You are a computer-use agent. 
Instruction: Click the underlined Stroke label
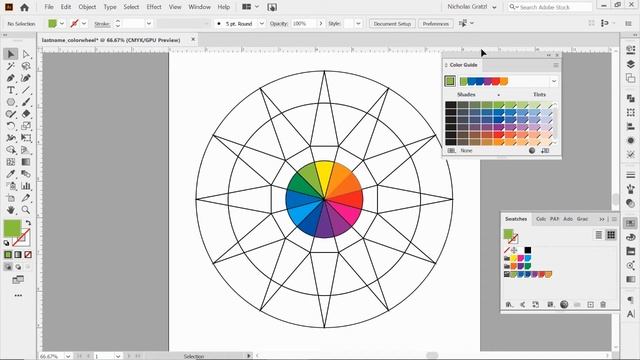coord(102,24)
